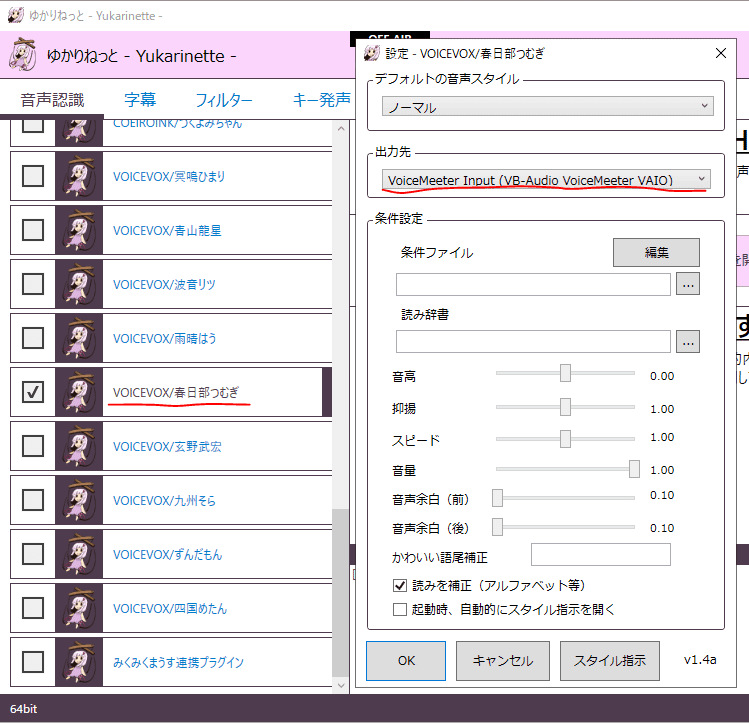This screenshot has width=749, height=724.
Task: Click the plugin list scroll-down arrow
Action: (x=341, y=685)
